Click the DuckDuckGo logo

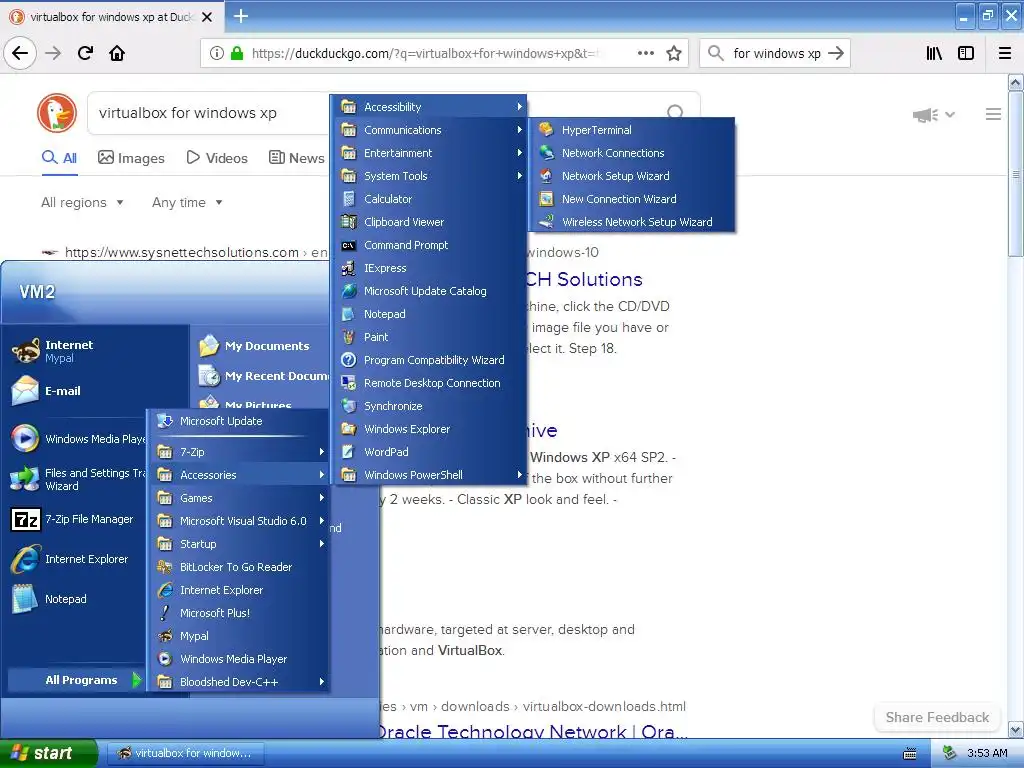click(57, 113)
